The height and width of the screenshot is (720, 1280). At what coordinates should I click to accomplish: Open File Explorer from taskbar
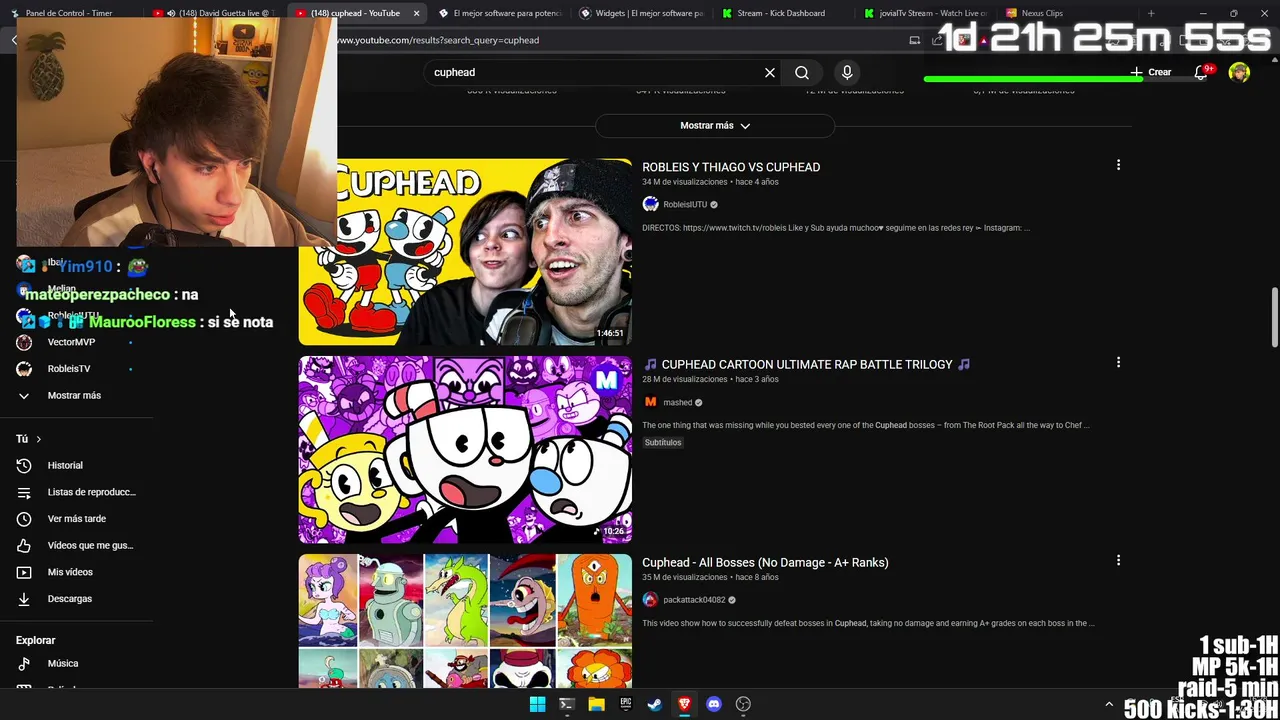pyautogui.click(x=596, y=704)
